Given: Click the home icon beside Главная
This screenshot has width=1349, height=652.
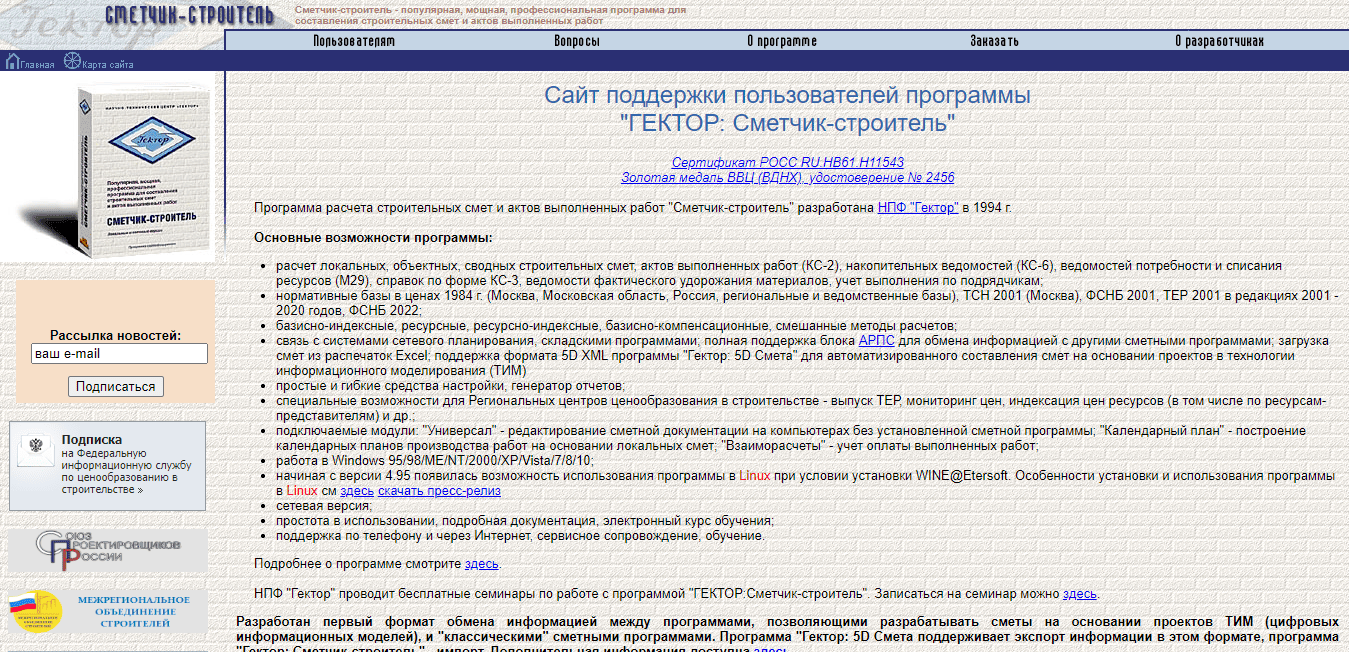Looking at the screenshot, I should click(13, 62).
